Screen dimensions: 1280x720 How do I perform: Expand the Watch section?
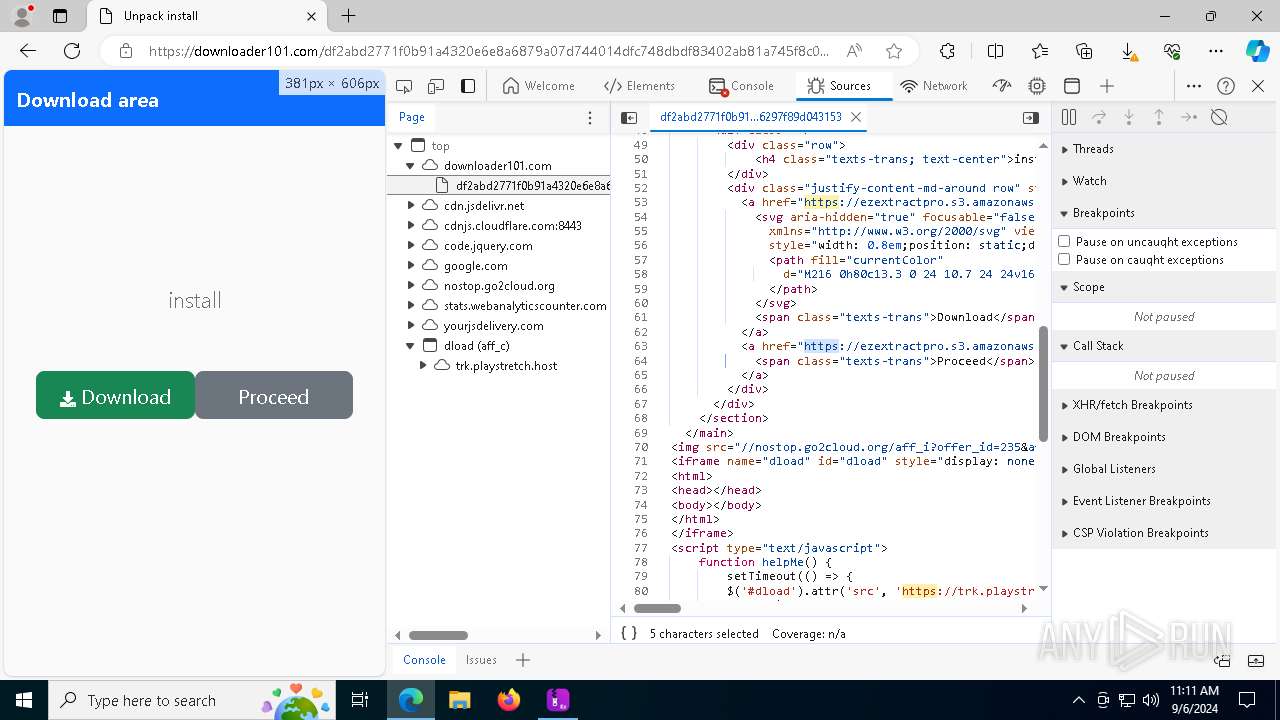pos(1165,181)
